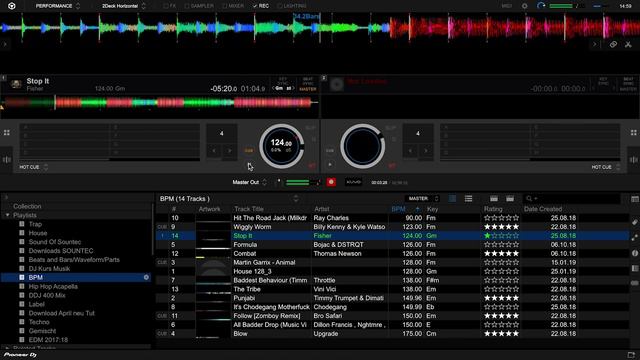Open the Hip Hop Acapella playlist

click(x=53, y=287)
